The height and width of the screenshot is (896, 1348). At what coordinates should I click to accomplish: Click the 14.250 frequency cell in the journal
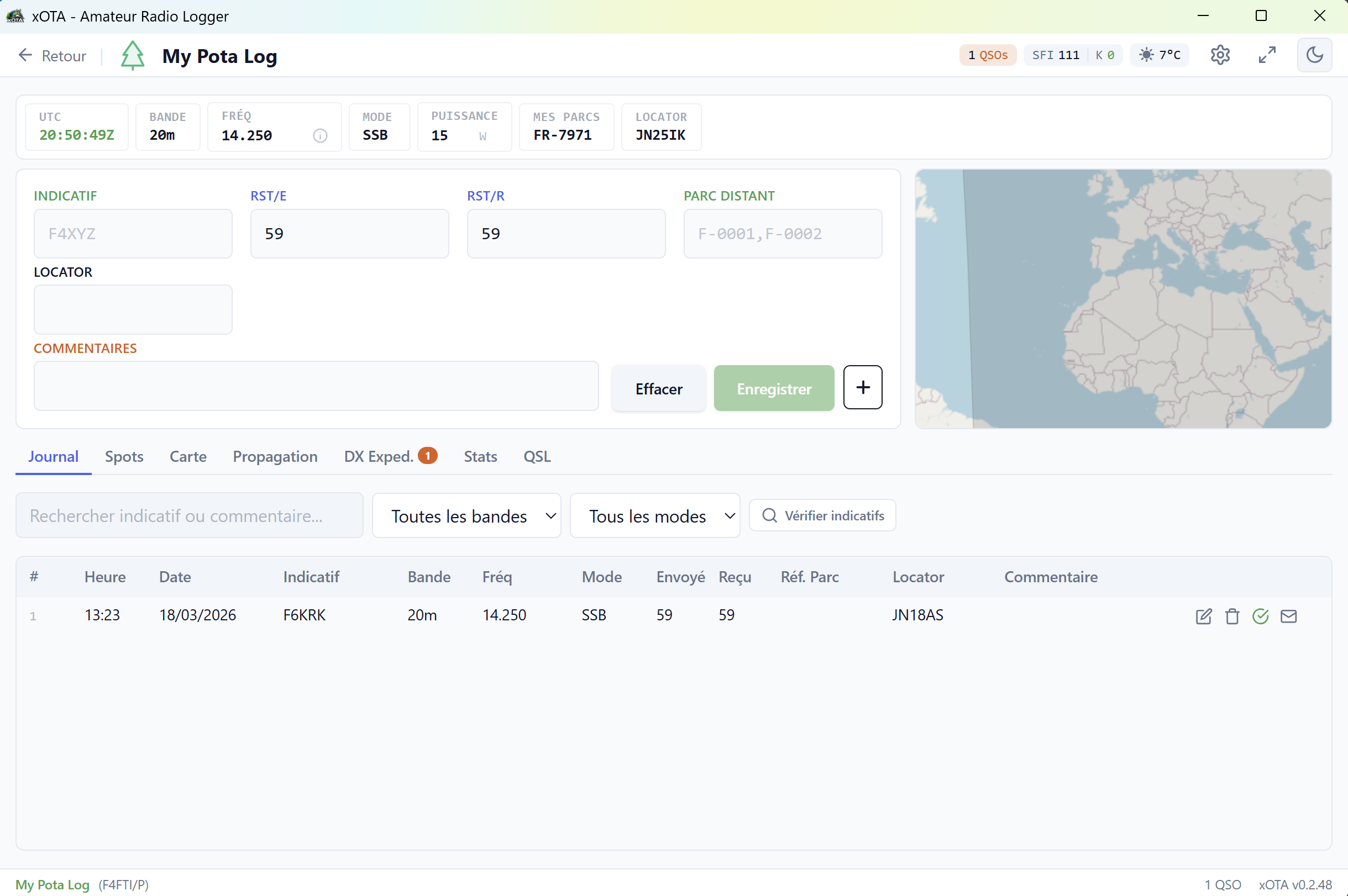click(x=504, y=615)
